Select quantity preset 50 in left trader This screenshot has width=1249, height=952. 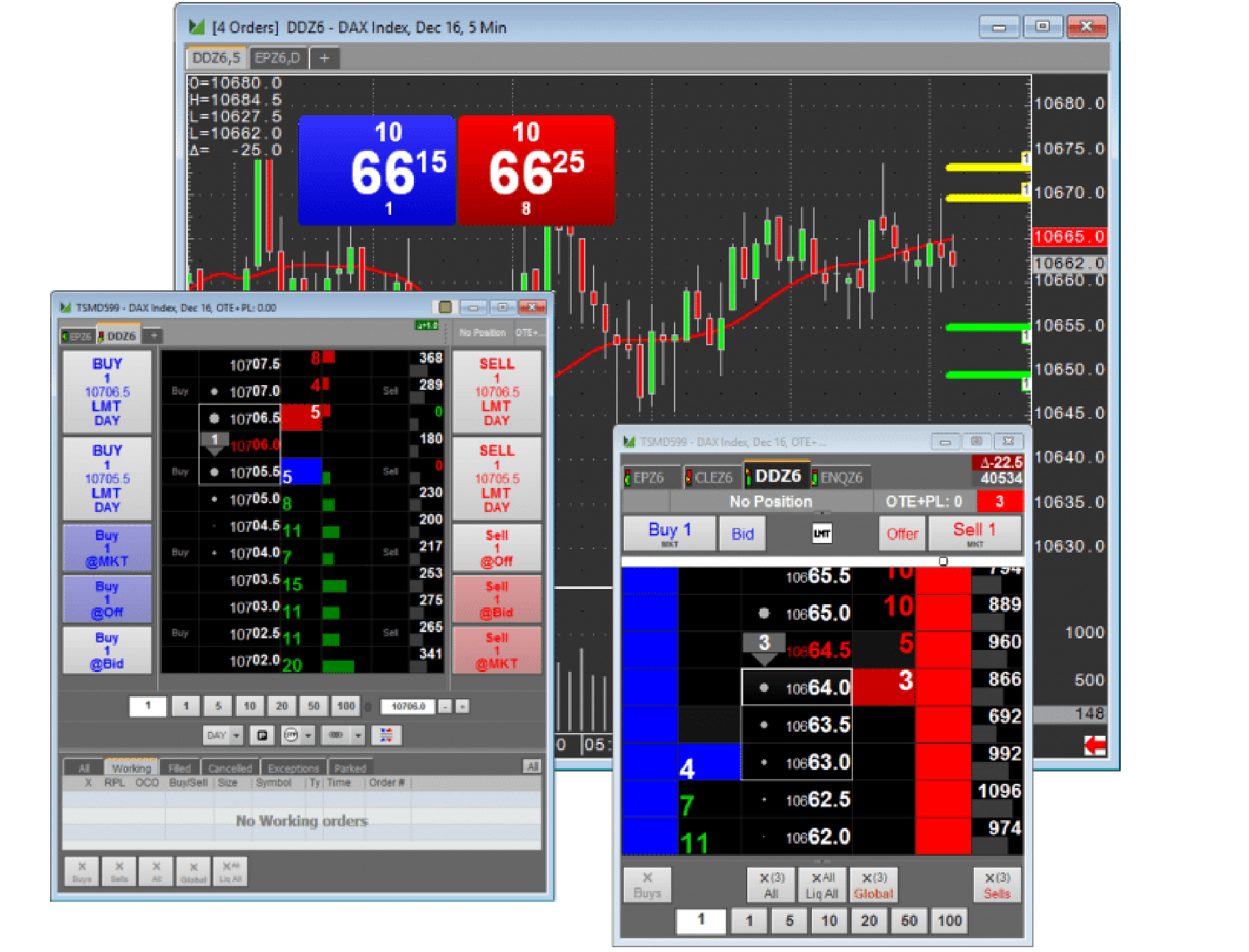pos(314,706)
